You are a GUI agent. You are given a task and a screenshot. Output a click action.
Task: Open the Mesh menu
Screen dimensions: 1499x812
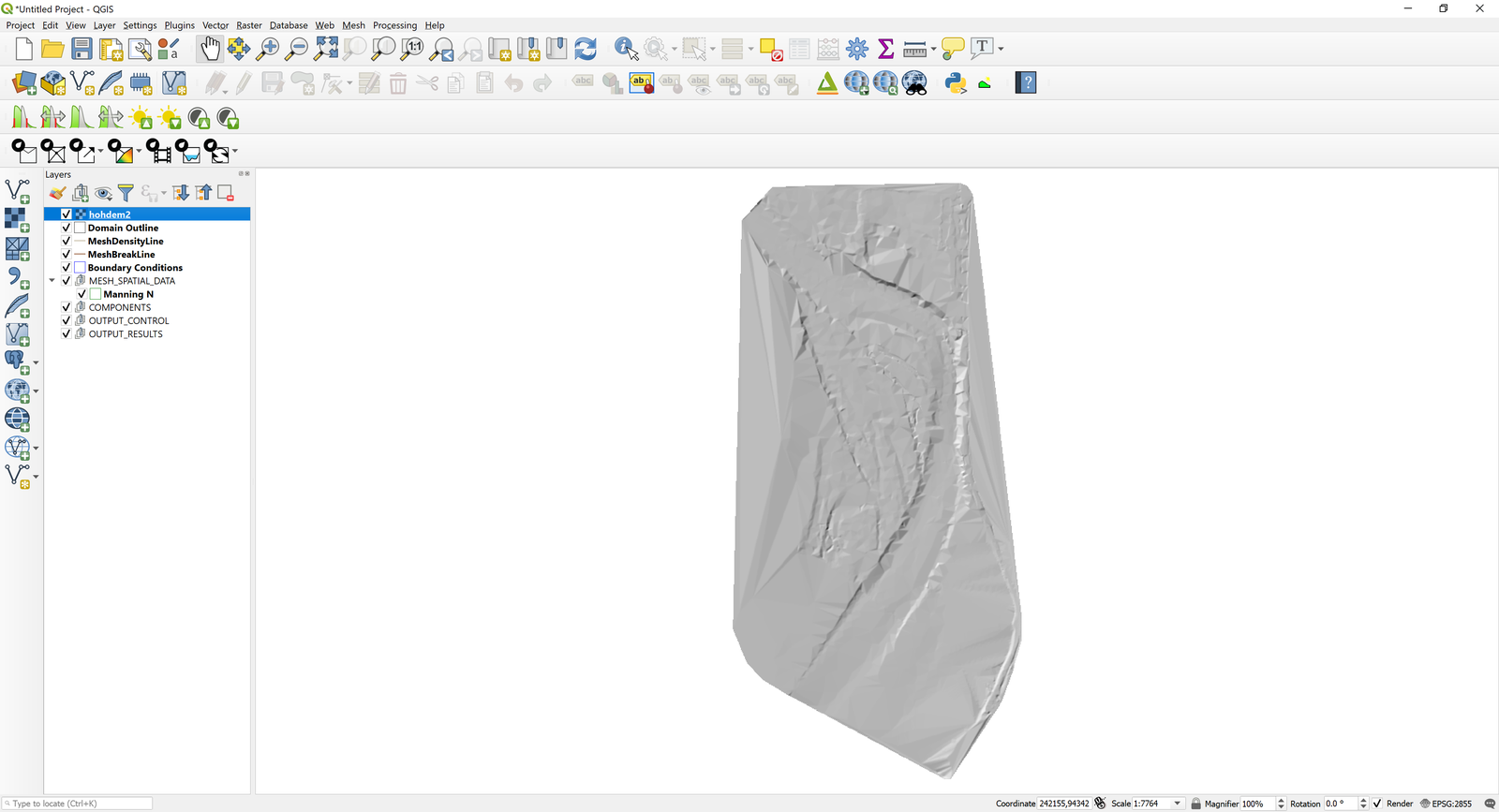pos(353,25)
